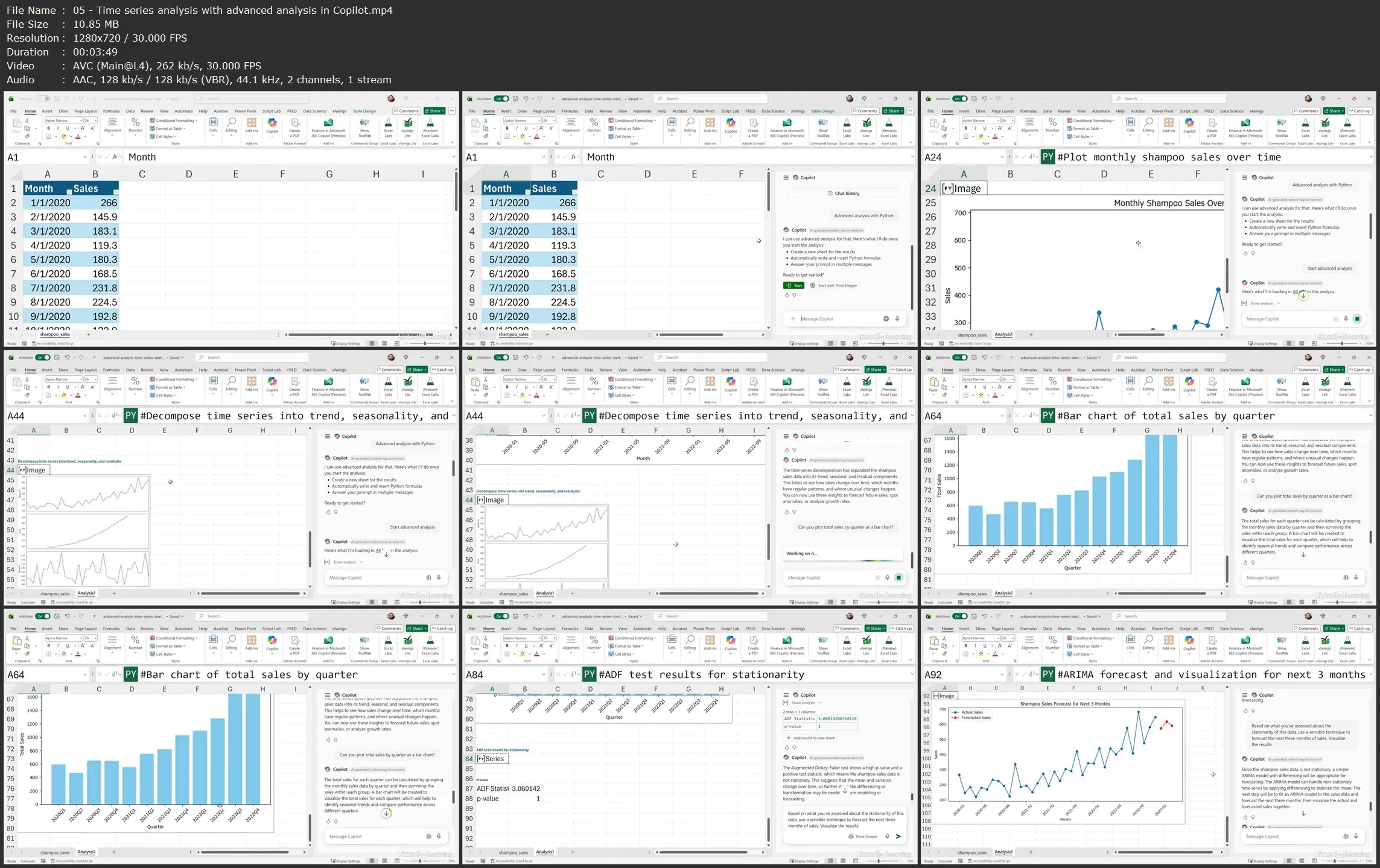Select Analysis1 sheet tab in the ARIMA forecast window
Viewport: 1380px width, 868px height.
point(1003,852)
